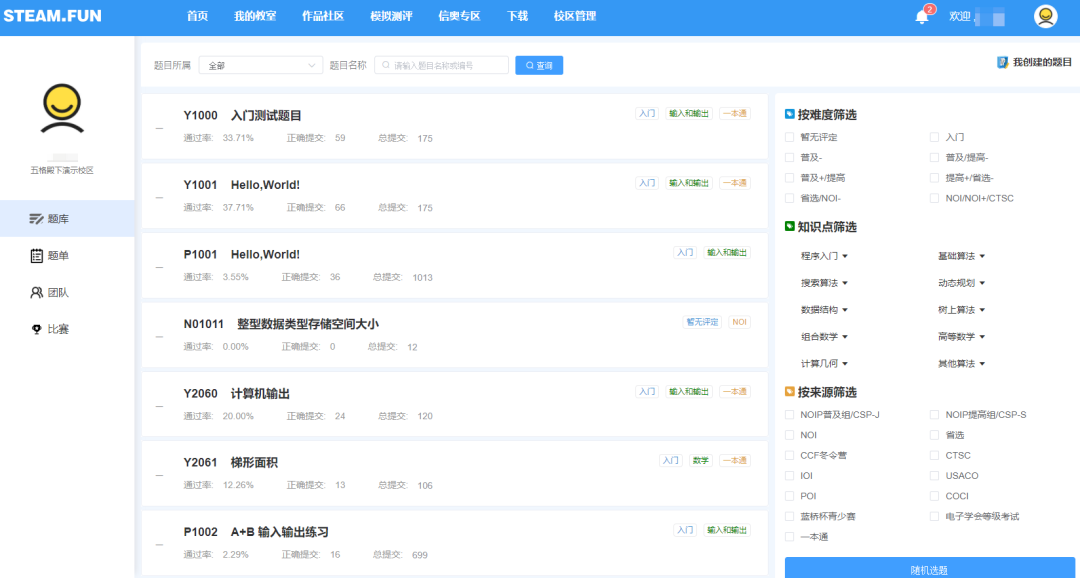Open the 题目所属 dropdown showing 全部
Viewport: 1080px width, 578px height.
pos(260,65)
